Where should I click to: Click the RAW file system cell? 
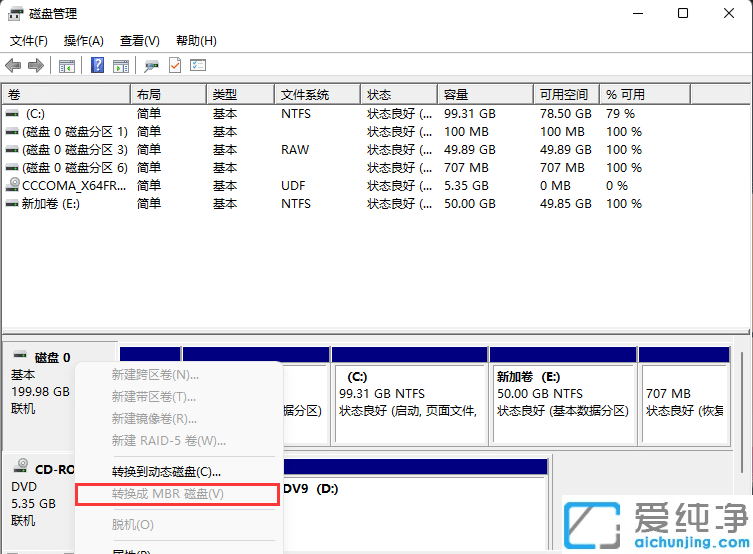[295, 150]
